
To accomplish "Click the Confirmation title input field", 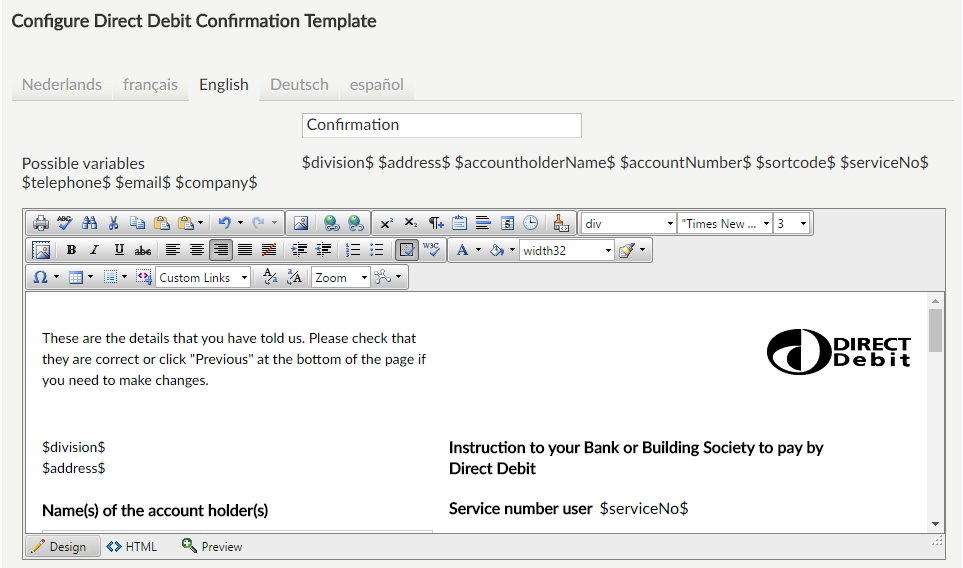I will tap(441, 125).
